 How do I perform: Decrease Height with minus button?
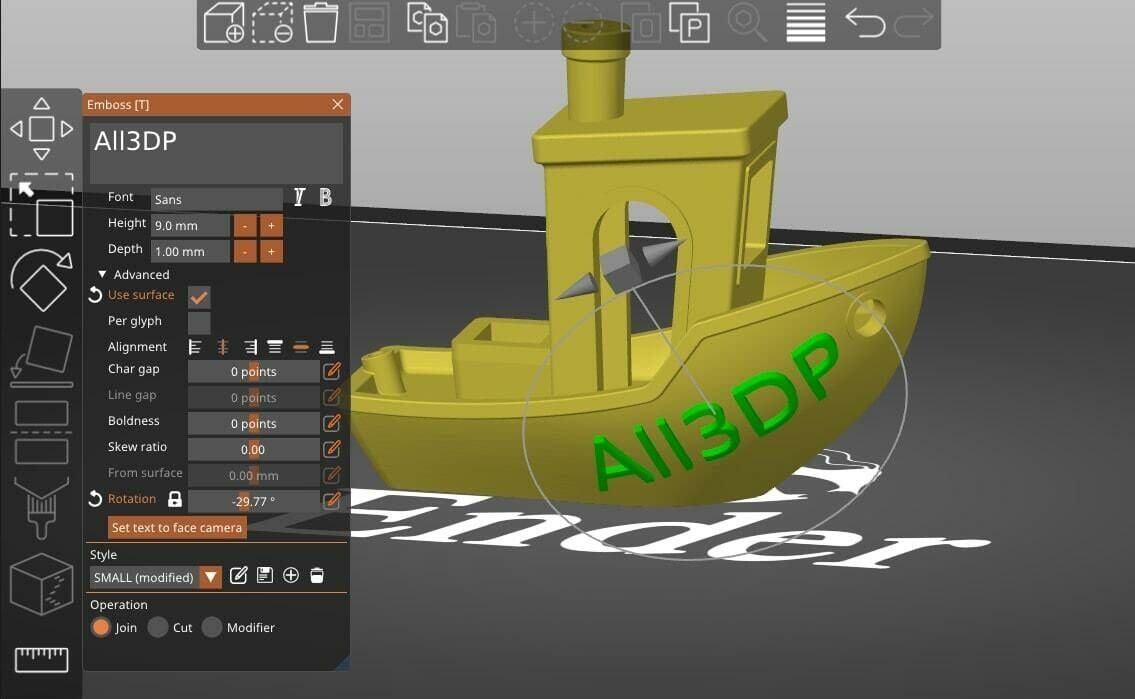coord(245,226)
